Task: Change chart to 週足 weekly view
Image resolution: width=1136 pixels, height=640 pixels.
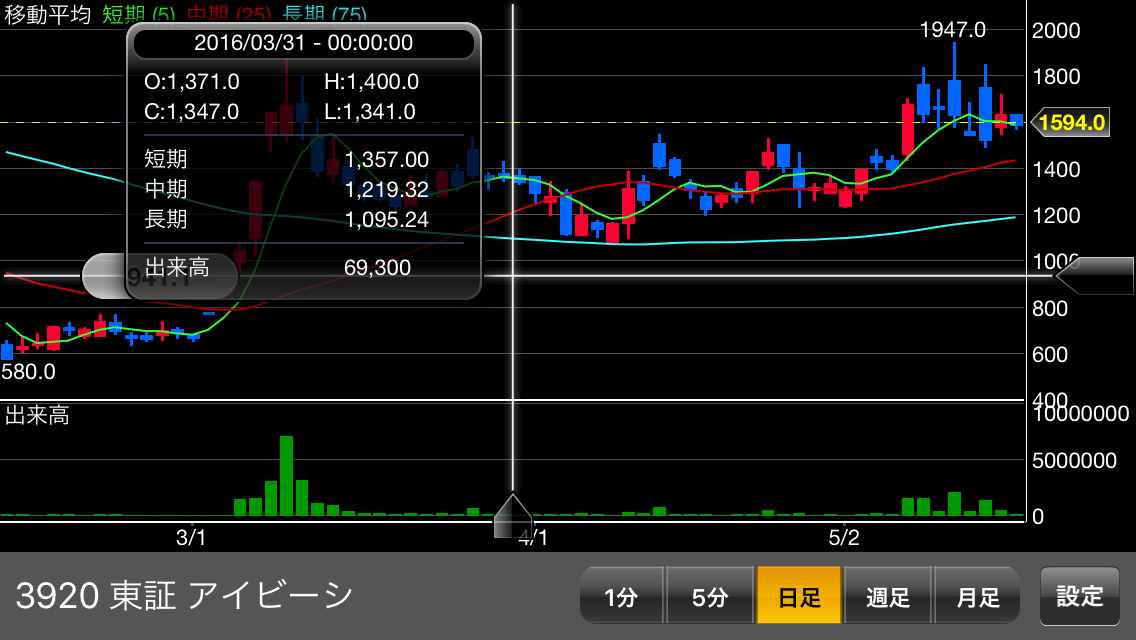Action: (x=888, y=597)
